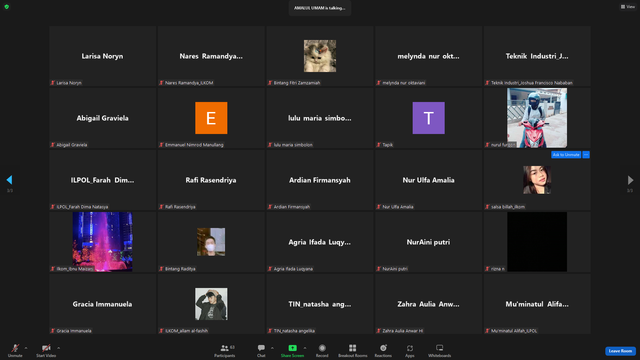This screenshot has width=640, height=360.
Task: Select the ILPOL_Farah Dim... participant tile
Action: click(x=102, y=180)
